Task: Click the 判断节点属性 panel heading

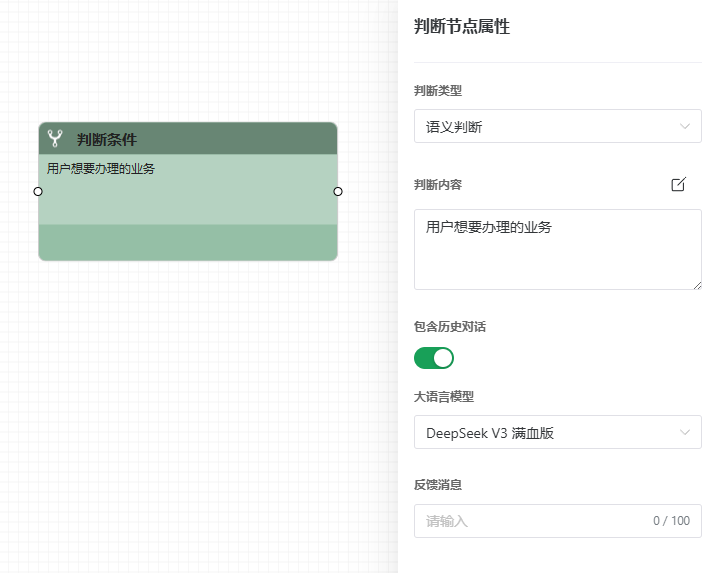Action: point(462,27)
